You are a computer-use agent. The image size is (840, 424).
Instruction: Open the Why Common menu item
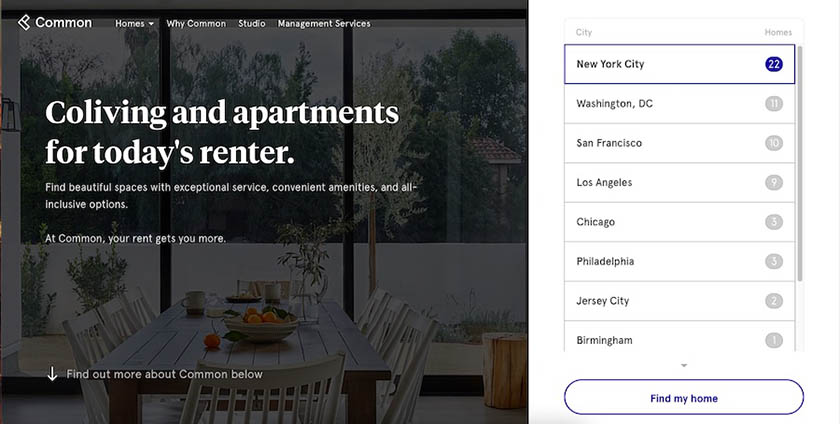196,24
